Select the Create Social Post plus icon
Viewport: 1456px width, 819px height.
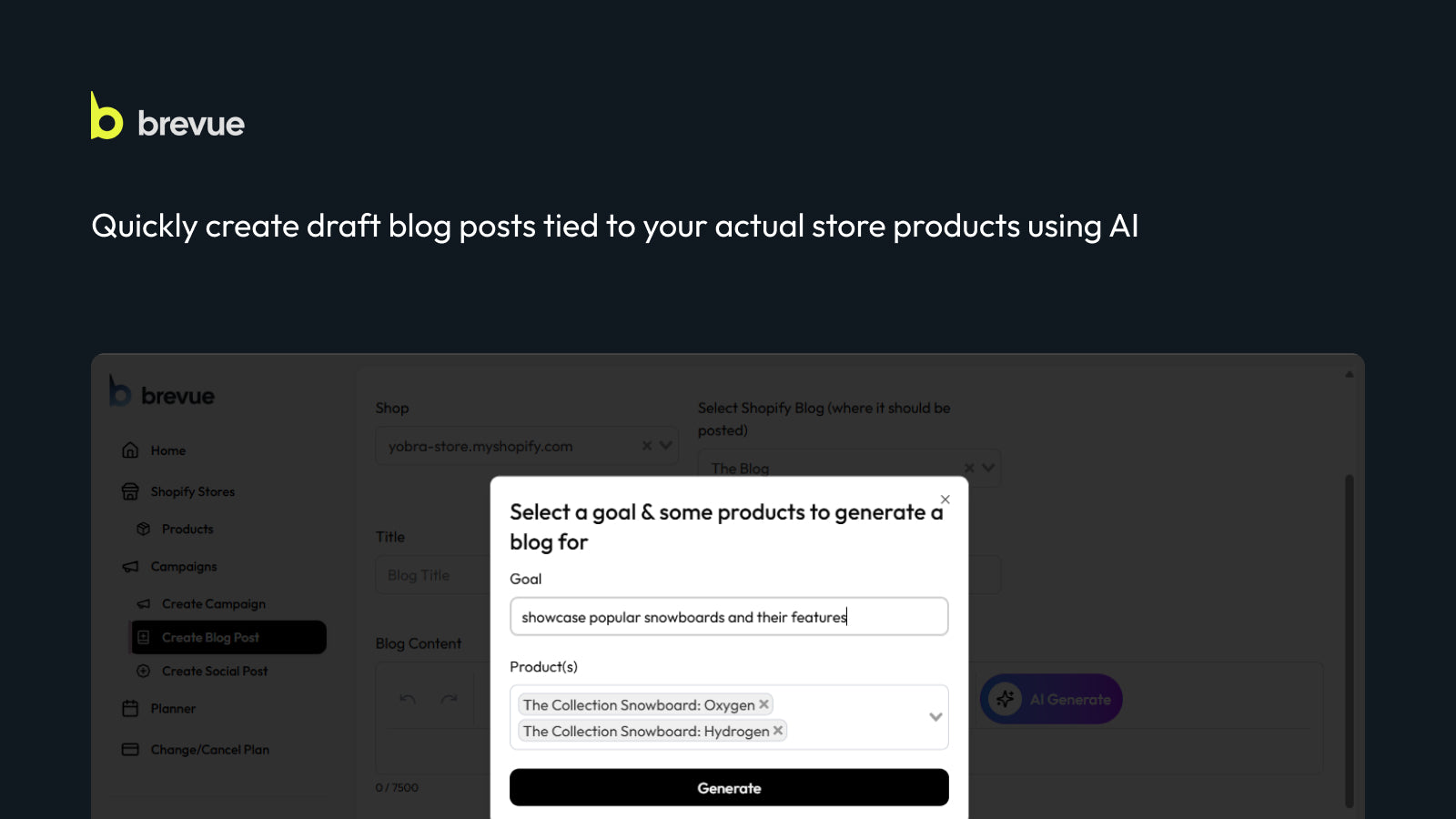click(144, 671)
